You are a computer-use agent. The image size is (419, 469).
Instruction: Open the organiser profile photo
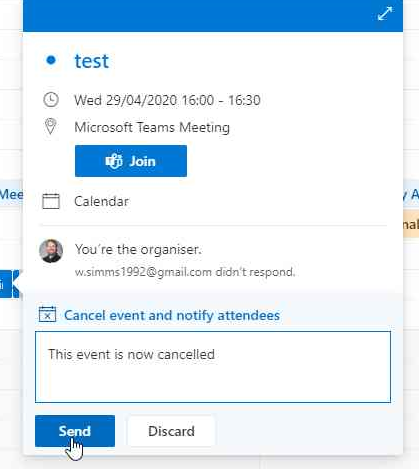tap(51, 251)
